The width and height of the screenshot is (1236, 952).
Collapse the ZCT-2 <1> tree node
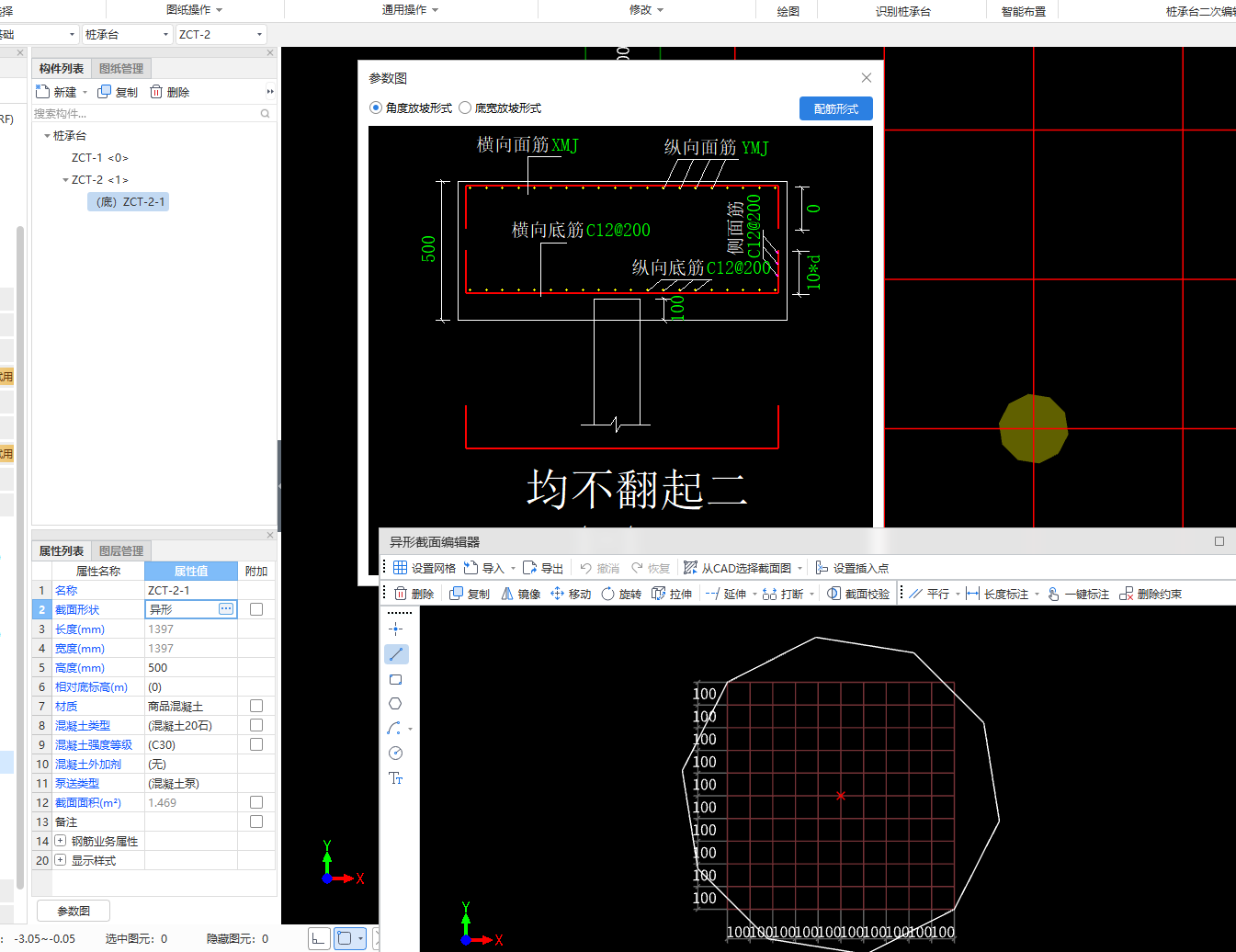pyautogui.click(x=65, y=180)
